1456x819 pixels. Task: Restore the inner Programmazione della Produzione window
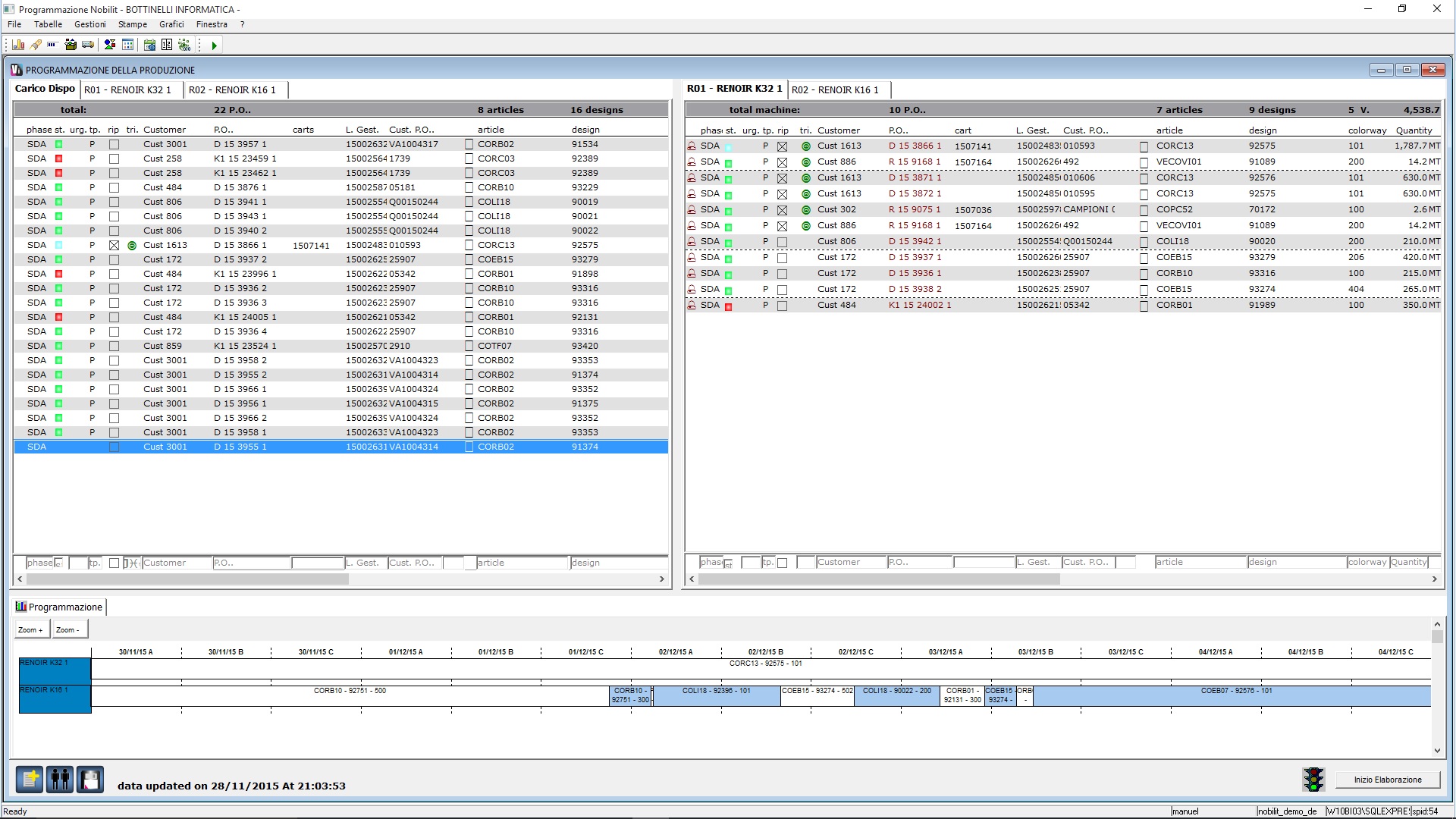point(1407,70)
